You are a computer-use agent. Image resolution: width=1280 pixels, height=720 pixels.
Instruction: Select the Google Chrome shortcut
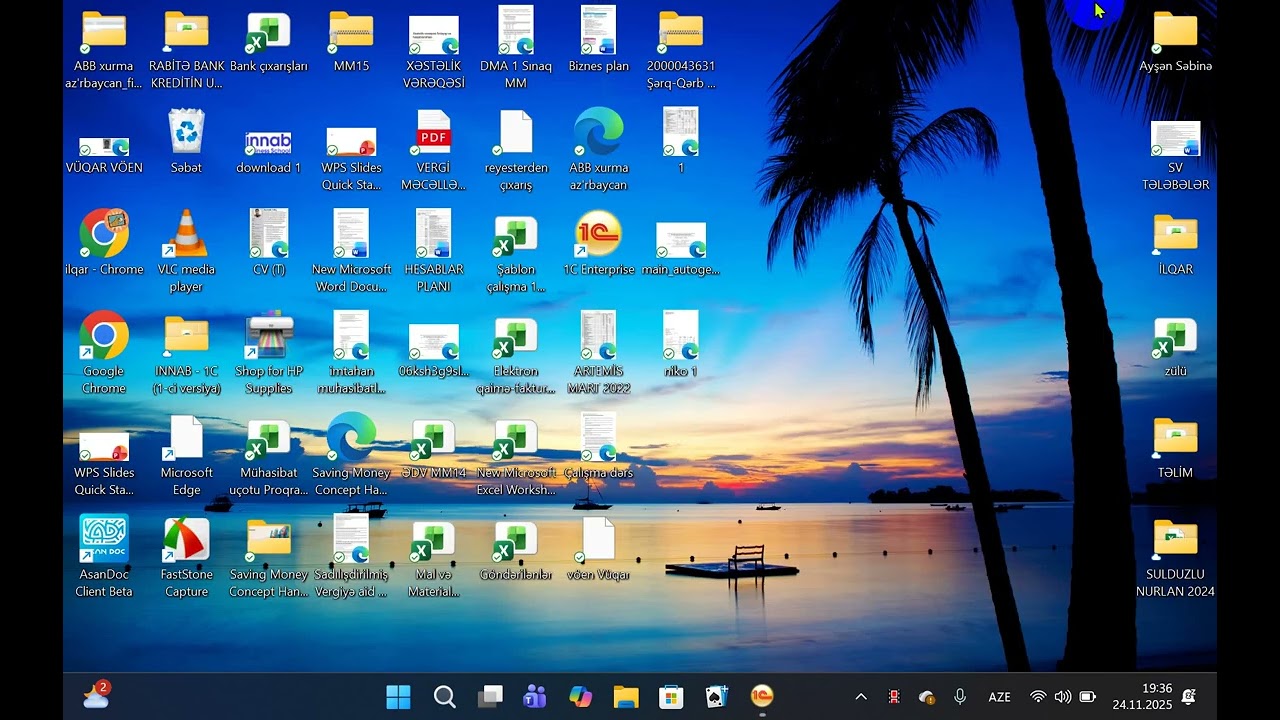pyautogui.click(x=104, y=353)
